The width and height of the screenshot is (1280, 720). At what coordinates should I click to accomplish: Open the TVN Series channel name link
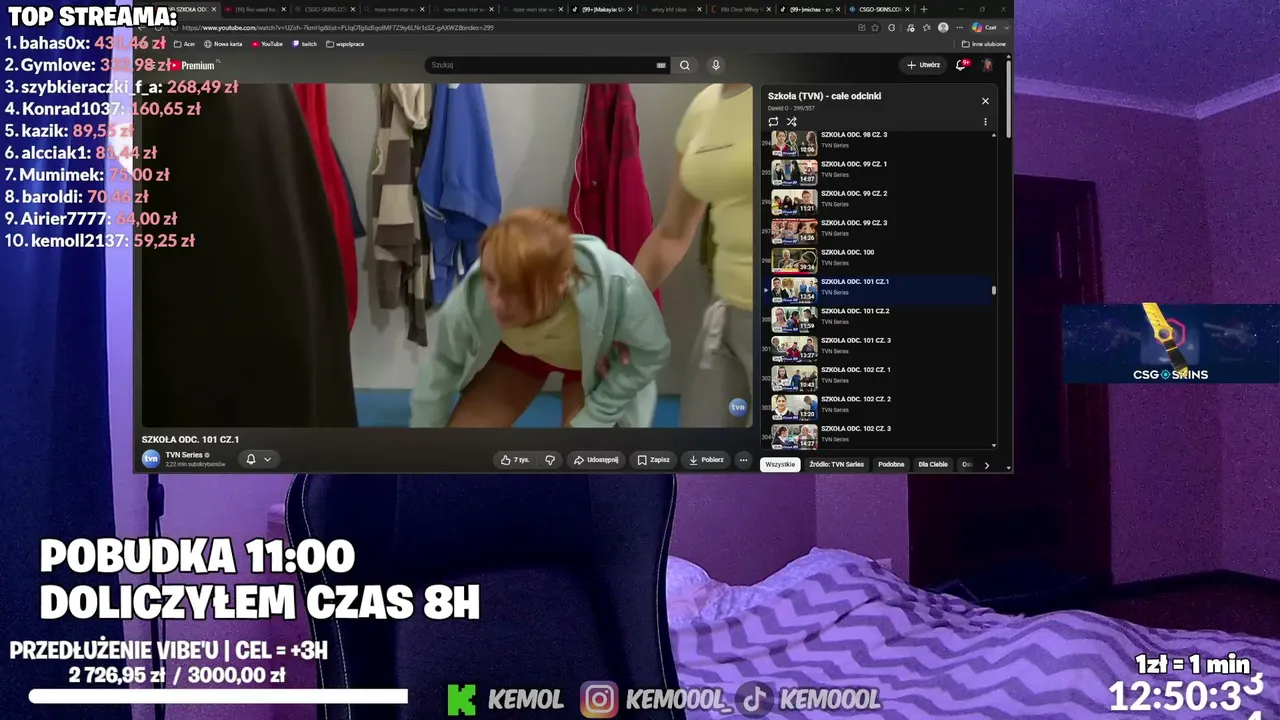click(x=184, y=455)
